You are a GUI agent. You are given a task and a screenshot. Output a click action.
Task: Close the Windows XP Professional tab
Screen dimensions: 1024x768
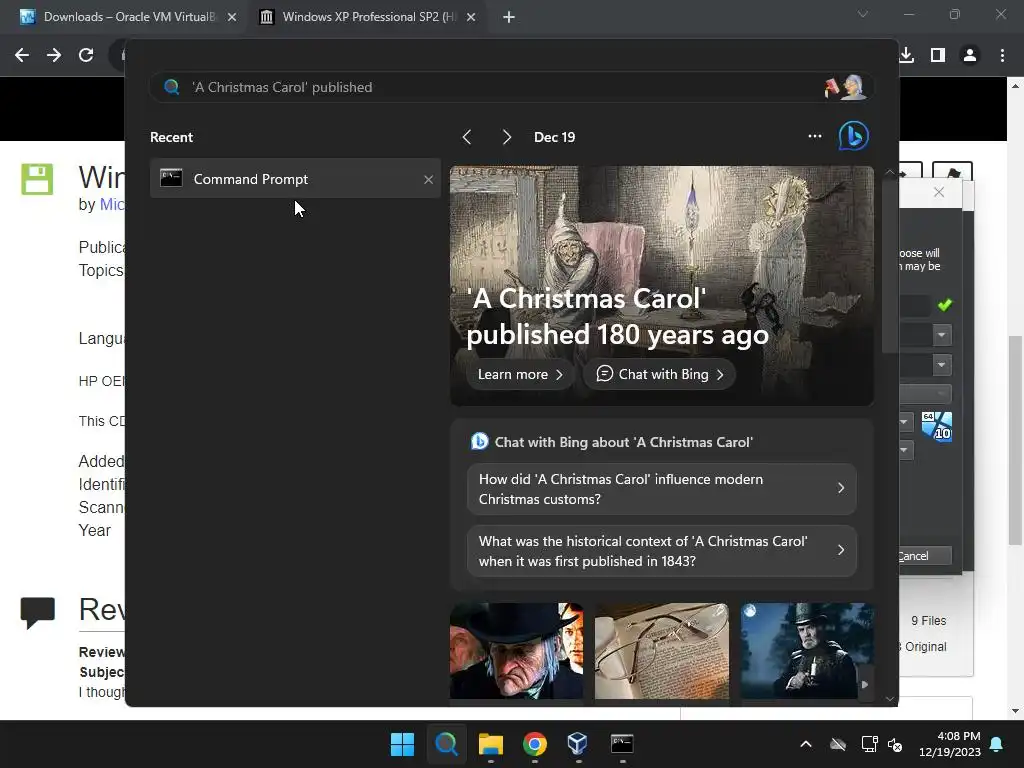[x=471, y=17]
